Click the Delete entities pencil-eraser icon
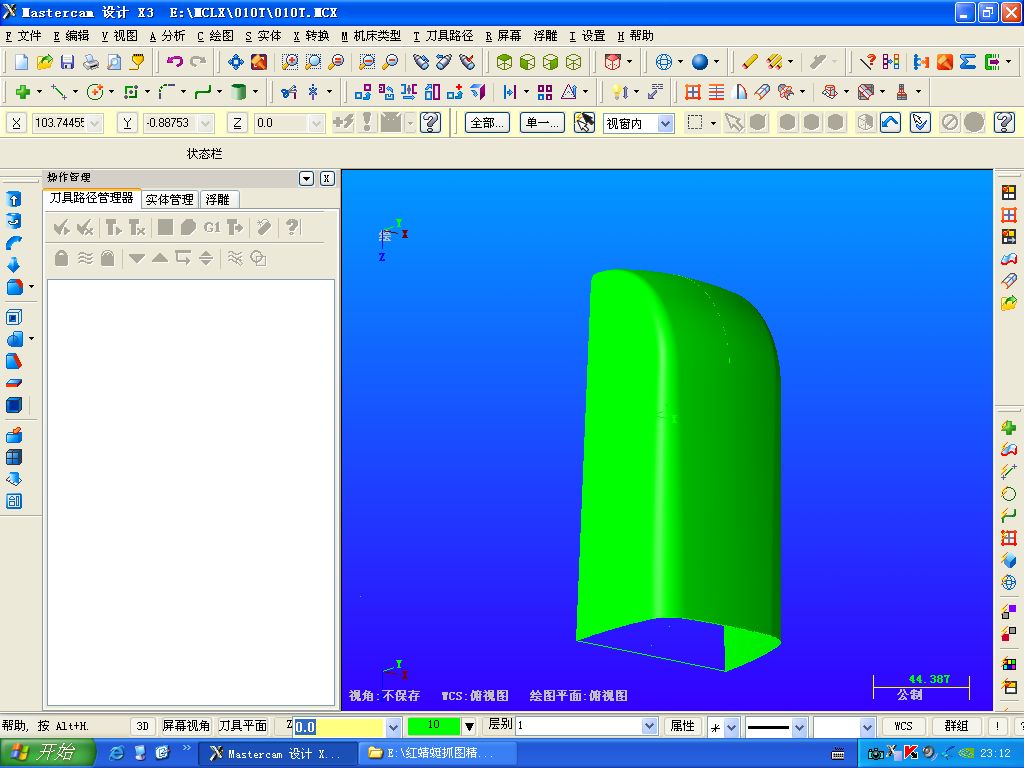Viewport: 1024px width, 768px height. 750,62
